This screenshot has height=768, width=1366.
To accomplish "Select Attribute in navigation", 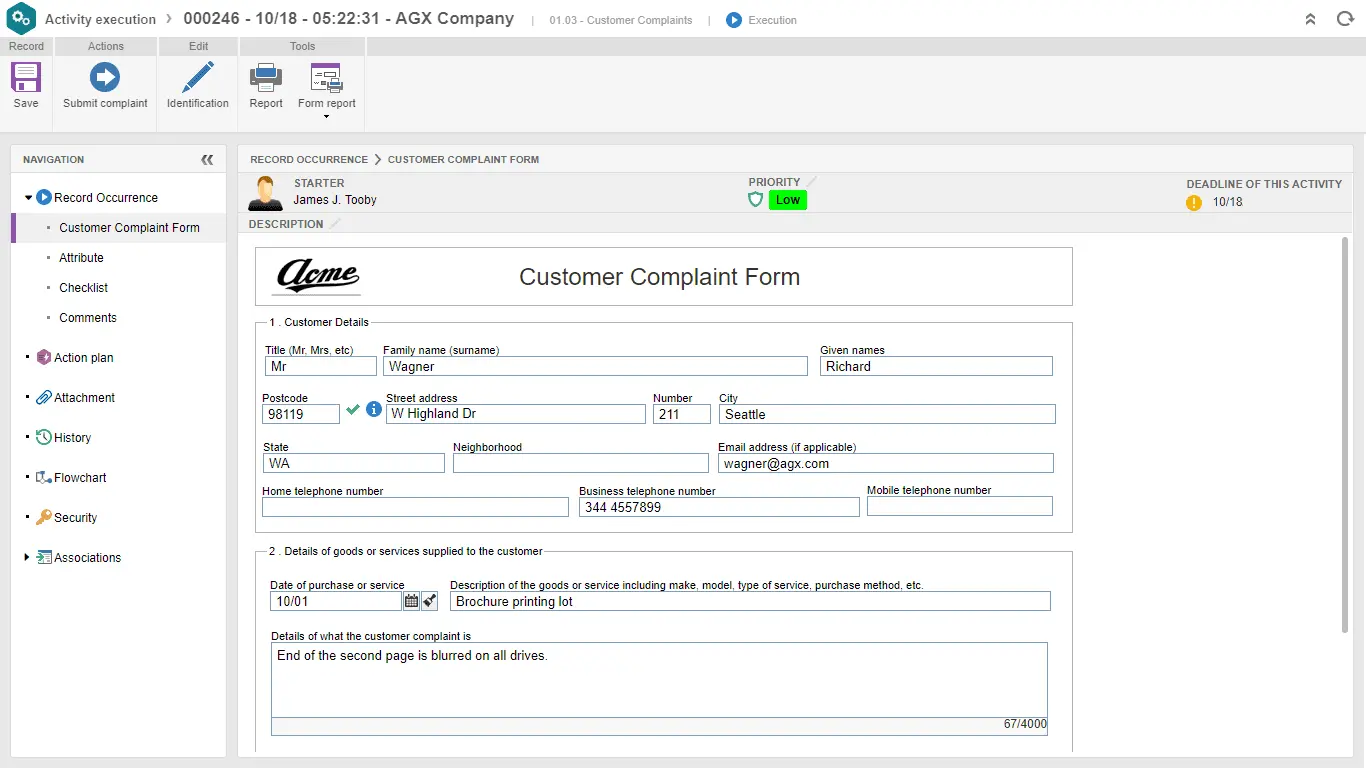I will (81, 257).
